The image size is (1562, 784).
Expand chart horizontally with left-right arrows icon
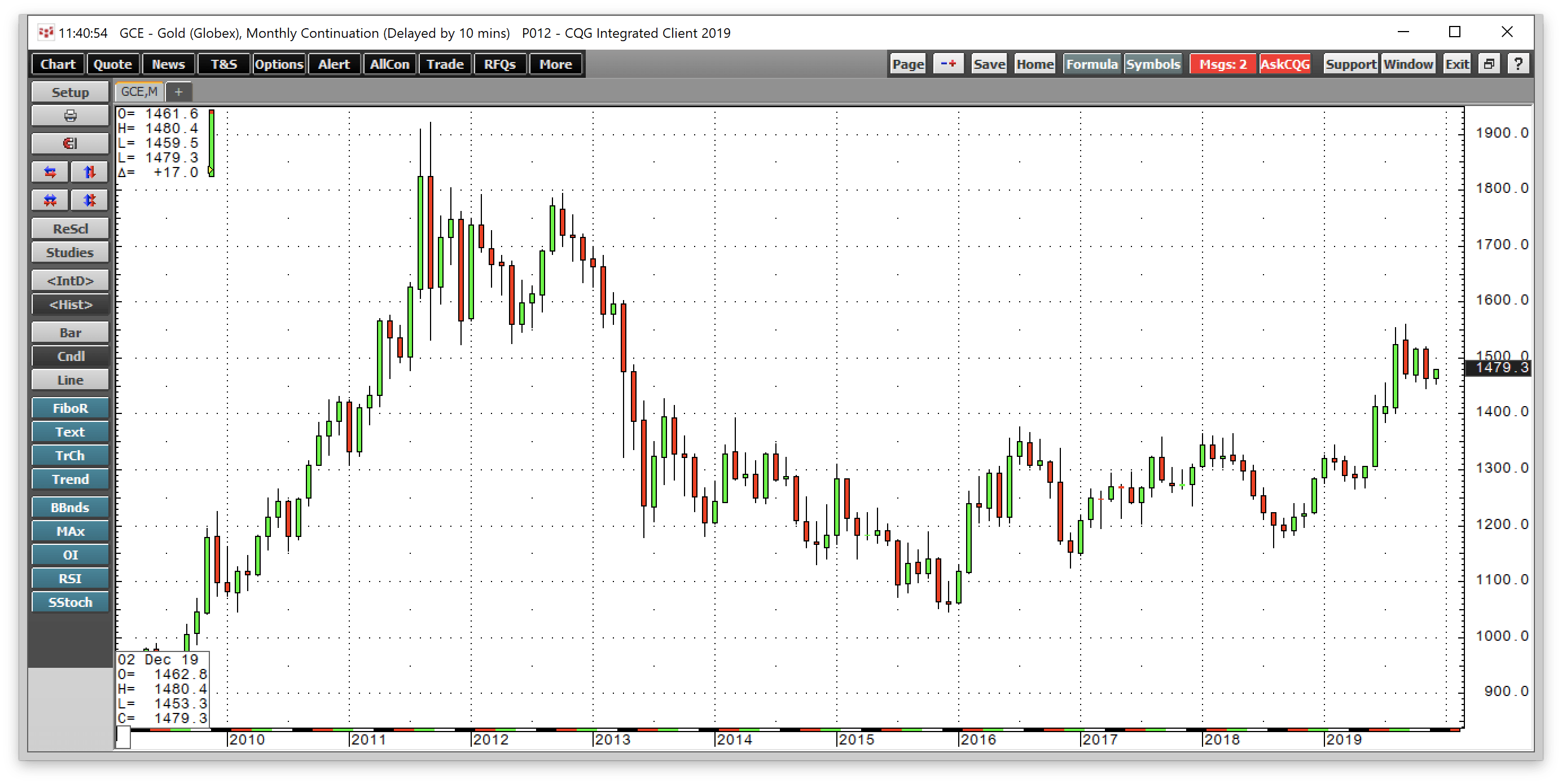tap(50, 172)
